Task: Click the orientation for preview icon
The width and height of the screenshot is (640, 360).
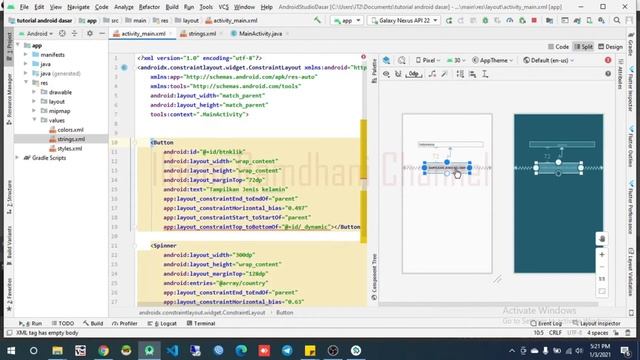Action: pyautogui.click(x=402, y=60)
